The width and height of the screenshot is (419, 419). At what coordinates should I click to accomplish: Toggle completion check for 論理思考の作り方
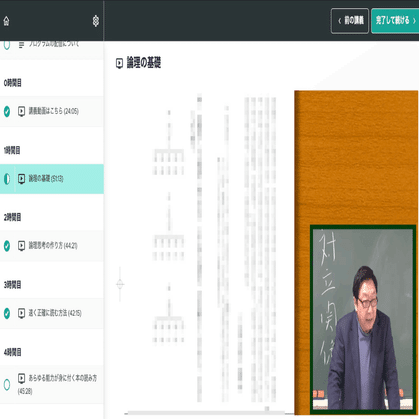point(7,246)
